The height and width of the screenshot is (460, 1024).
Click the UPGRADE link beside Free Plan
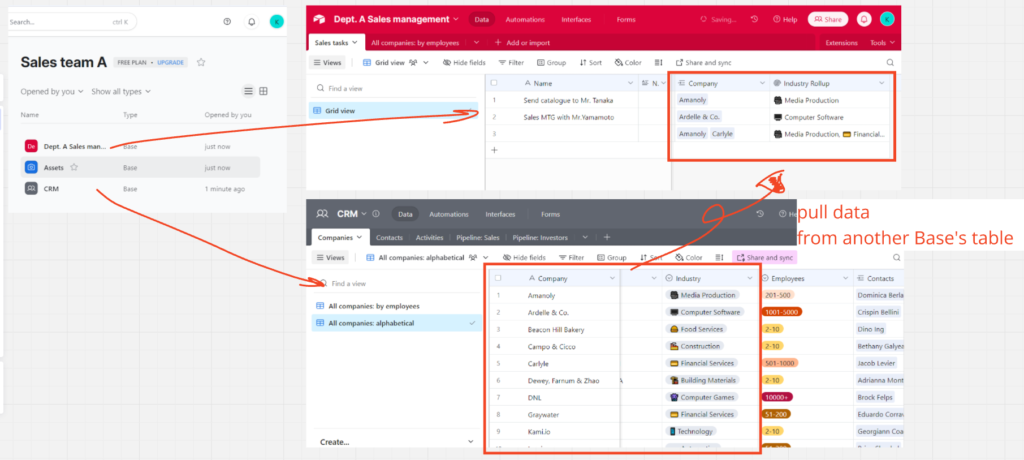tap(172, 62)
